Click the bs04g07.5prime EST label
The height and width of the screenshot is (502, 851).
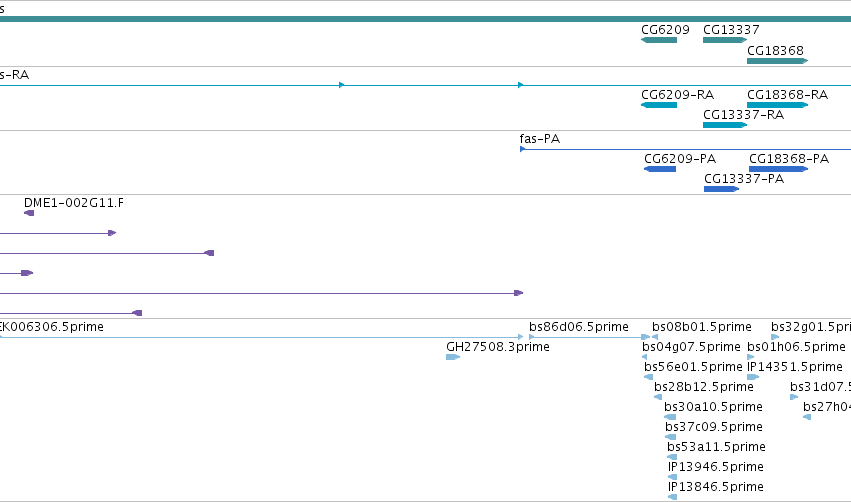point(691,347)
